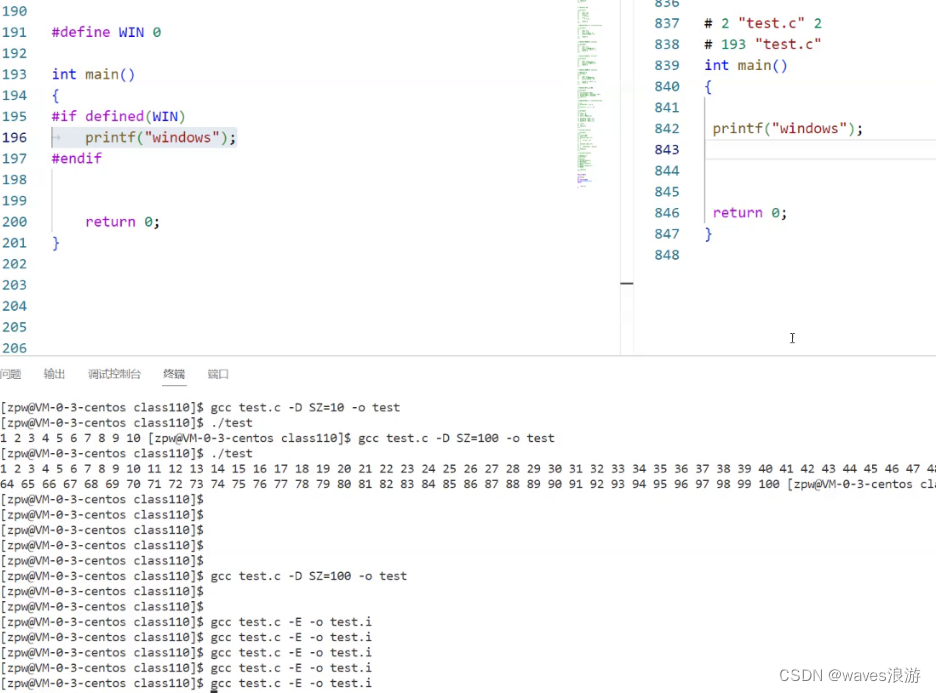Click line number 191 in left editor
Image resolution: width=936 pixels, height=693 pixels.
pos(14,32)
